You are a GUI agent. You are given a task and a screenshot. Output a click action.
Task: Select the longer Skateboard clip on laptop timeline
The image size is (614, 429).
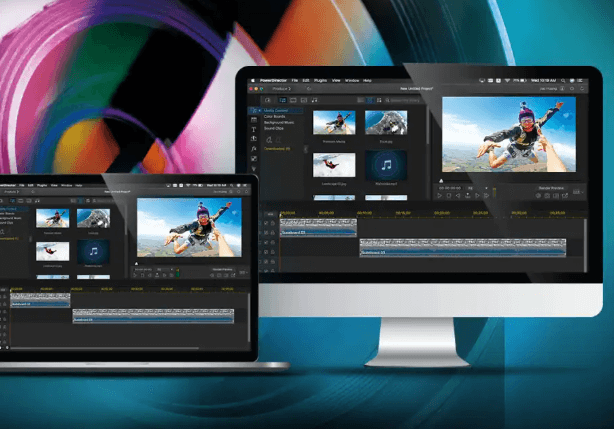(x=153, y=315)
